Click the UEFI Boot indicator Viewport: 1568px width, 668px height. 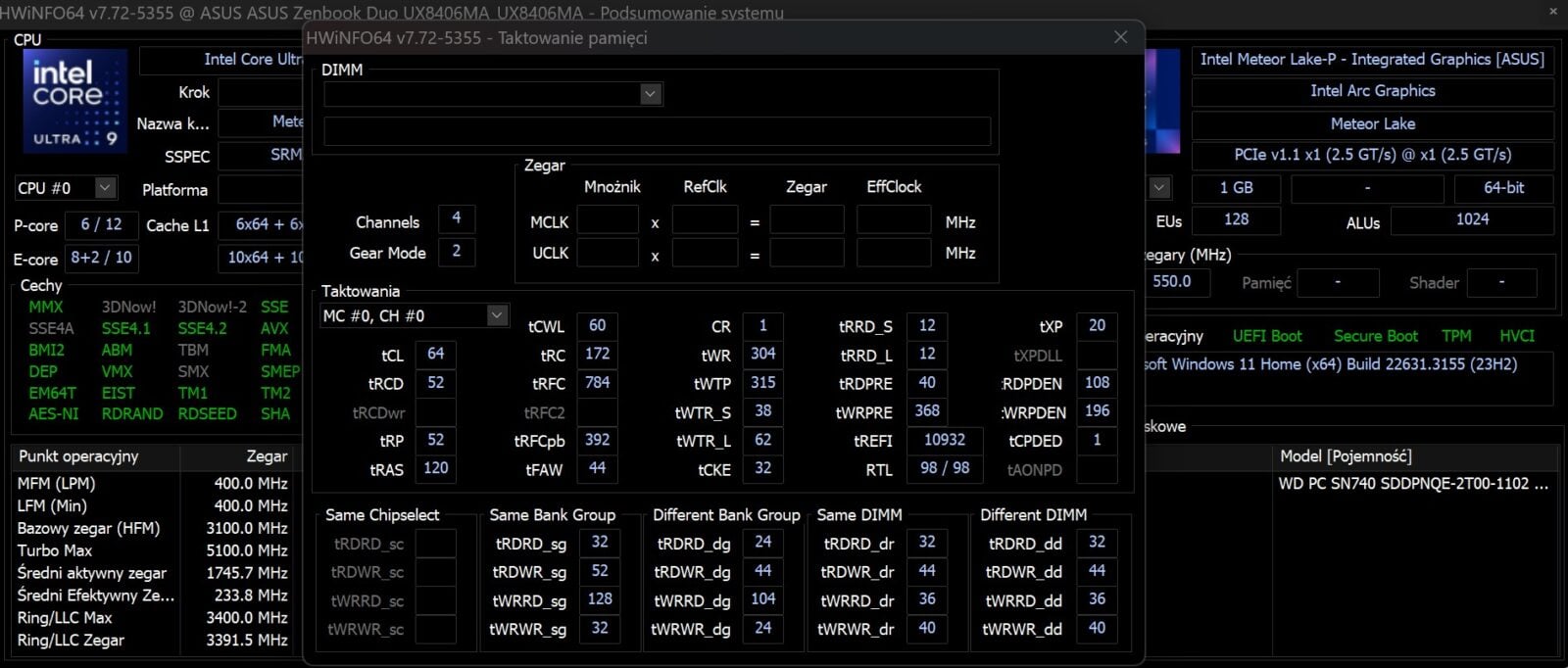tap(1266, 336)
